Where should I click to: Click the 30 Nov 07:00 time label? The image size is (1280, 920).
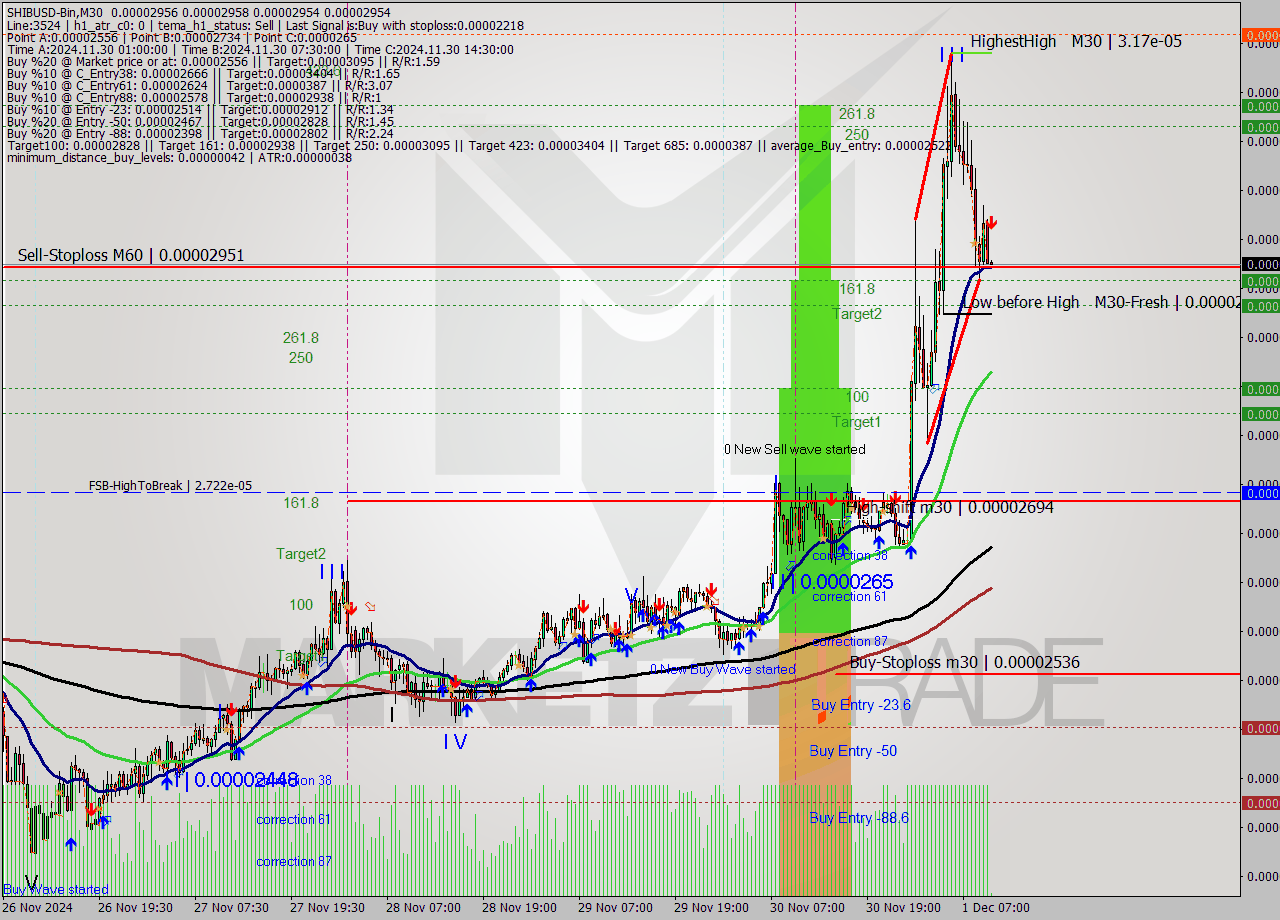click(x=806, y=908)
